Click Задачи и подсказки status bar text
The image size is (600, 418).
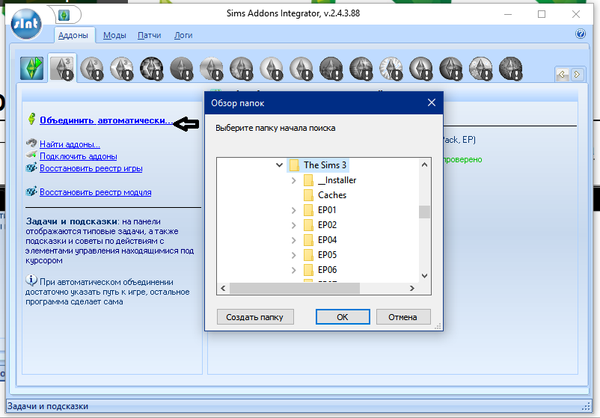point(48,406)
